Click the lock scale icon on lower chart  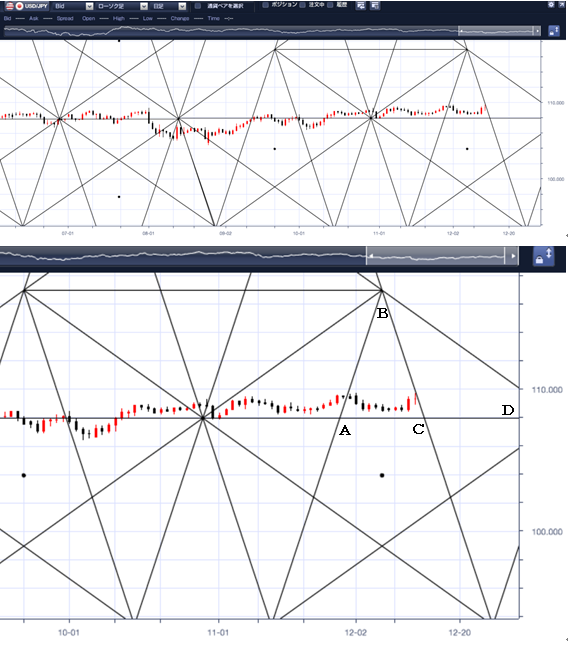click(x=544, y=256)
